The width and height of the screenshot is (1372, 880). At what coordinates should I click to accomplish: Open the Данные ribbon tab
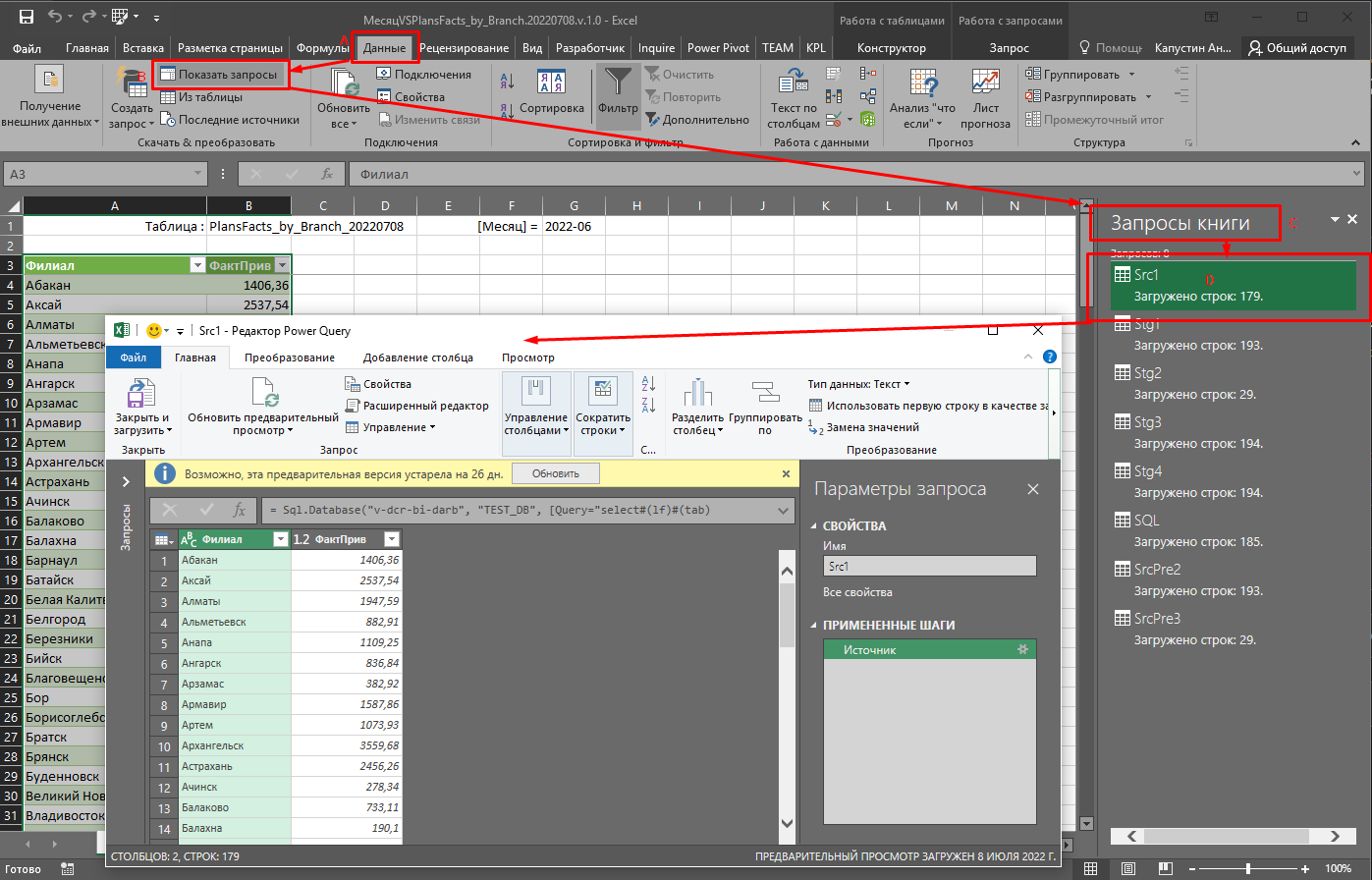point(383,48)
